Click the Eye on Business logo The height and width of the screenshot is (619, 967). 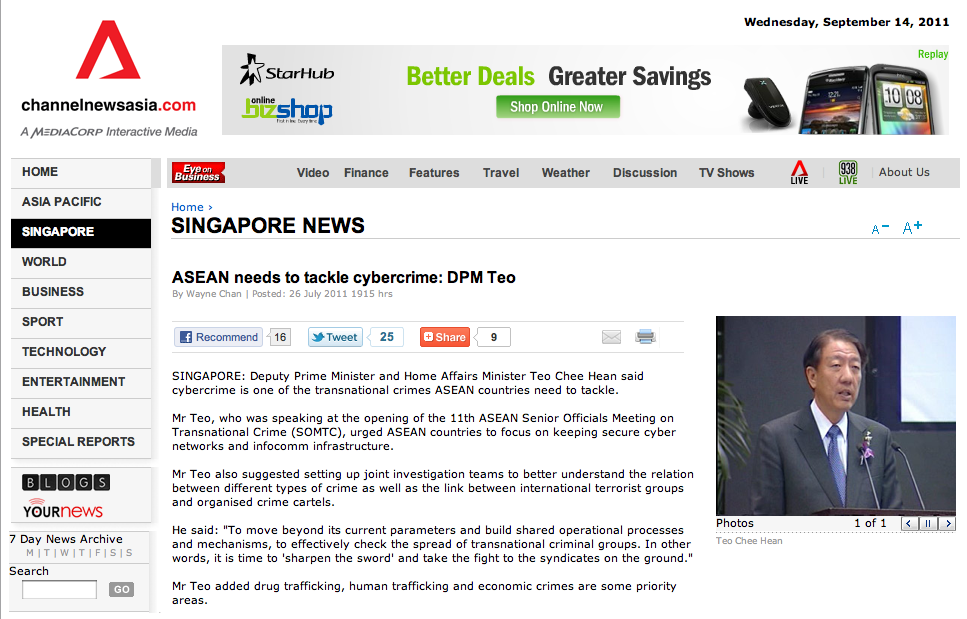[198, 172]
